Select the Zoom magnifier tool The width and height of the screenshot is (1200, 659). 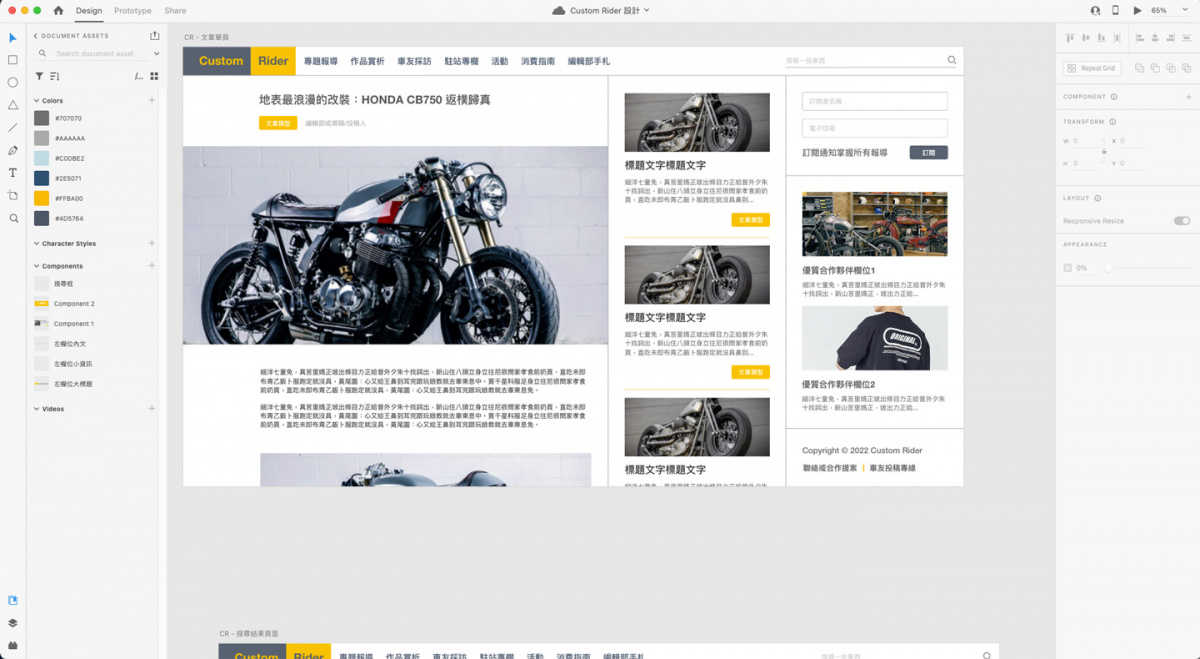pyautogui.click(x=13, y=218)
